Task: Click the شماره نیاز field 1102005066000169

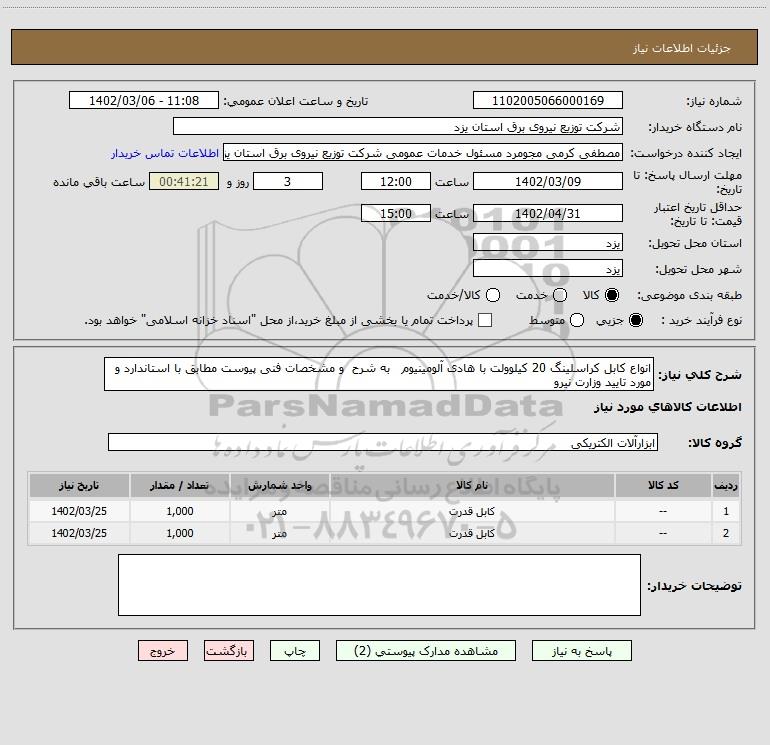Action: point(548,100)
